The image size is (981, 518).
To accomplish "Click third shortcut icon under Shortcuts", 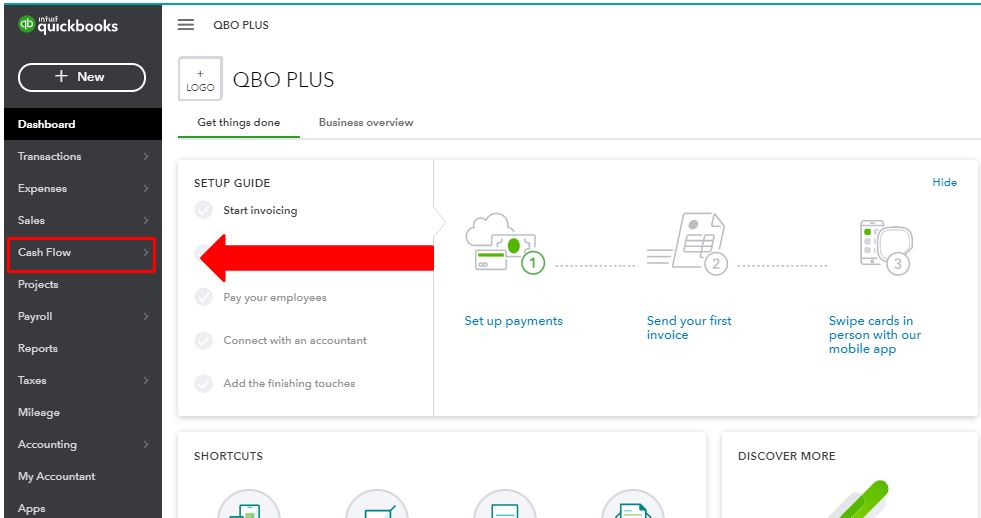I will tap(505, 504).
